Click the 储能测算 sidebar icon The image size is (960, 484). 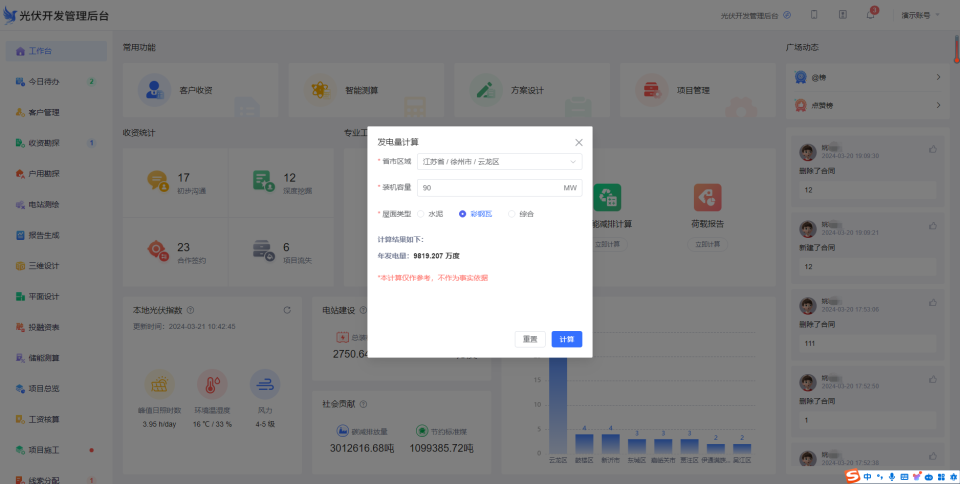[20, 358]
